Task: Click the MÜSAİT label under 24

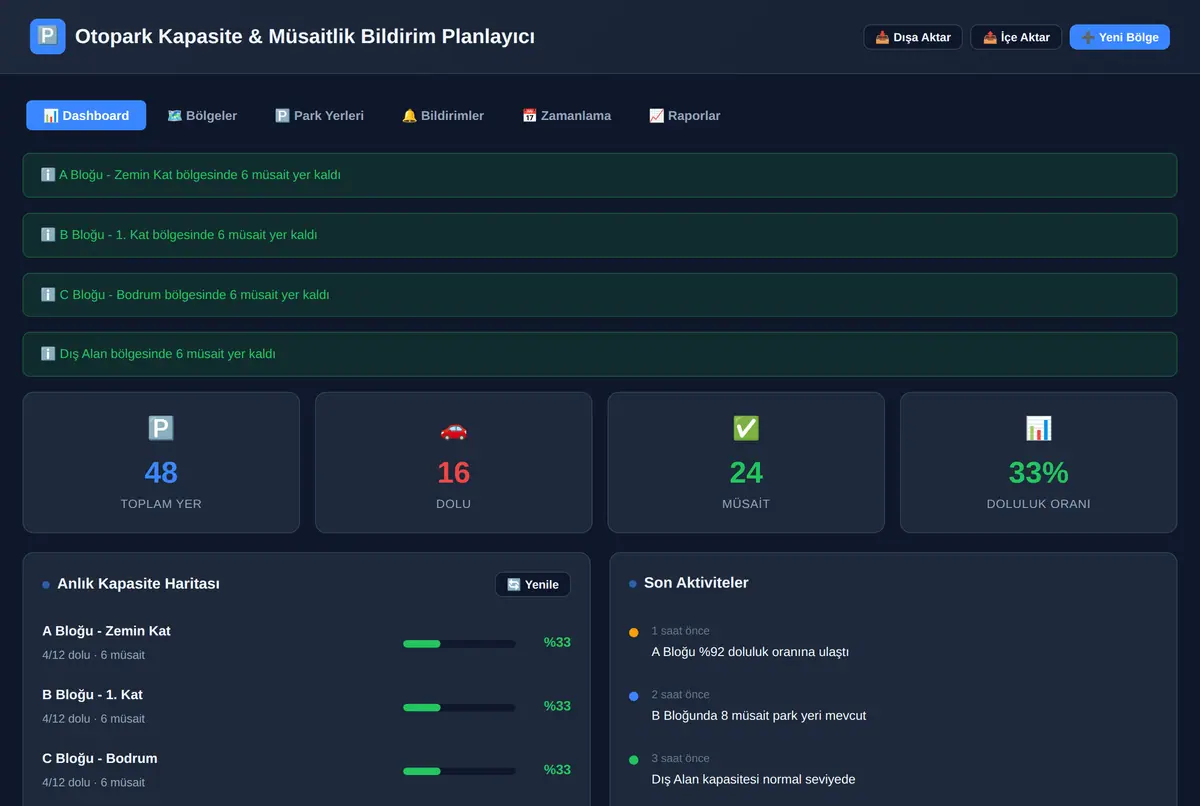Action: coord(746,504)
